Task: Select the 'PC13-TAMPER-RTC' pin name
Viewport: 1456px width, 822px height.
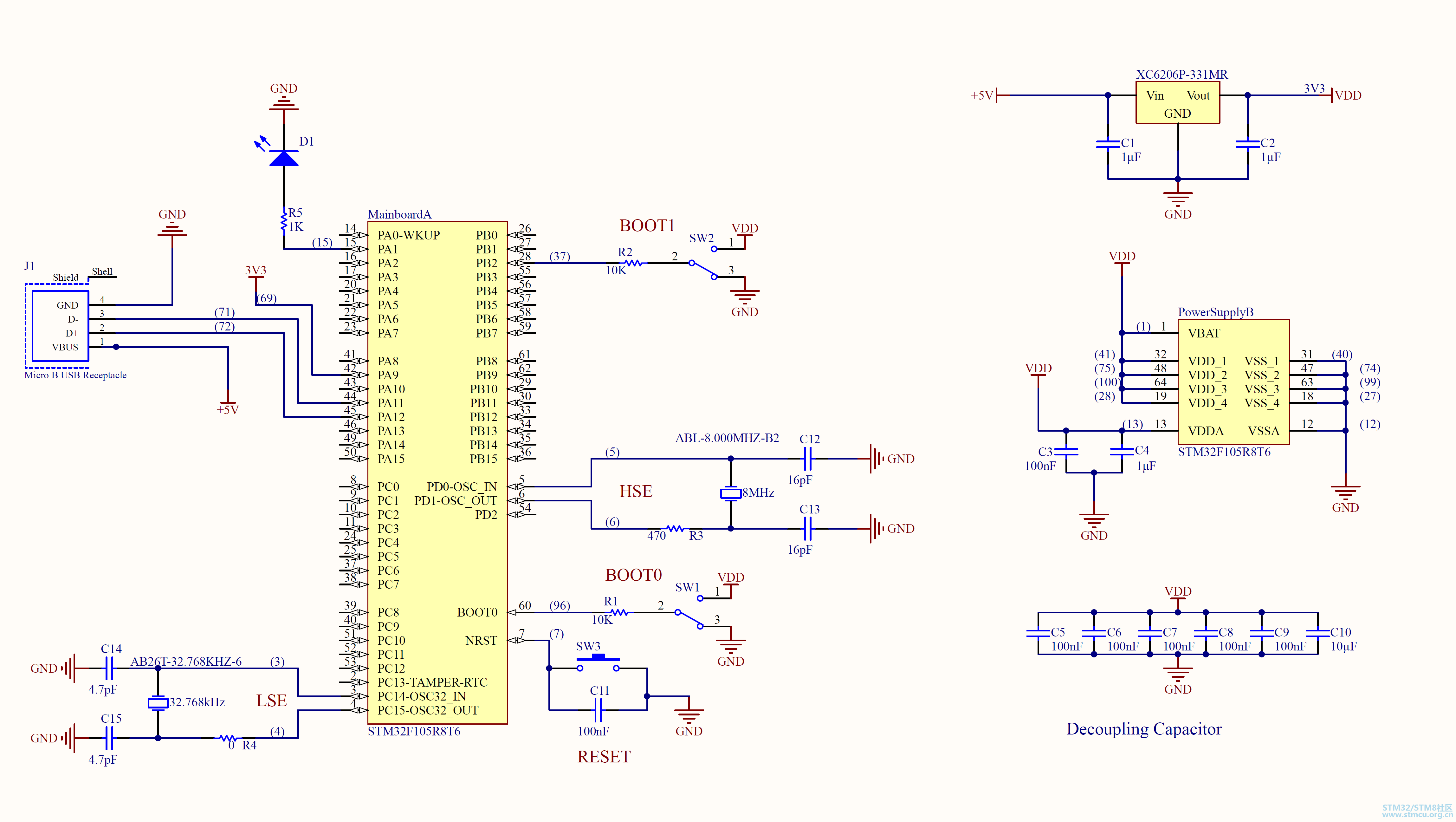Action: [432, 682]
